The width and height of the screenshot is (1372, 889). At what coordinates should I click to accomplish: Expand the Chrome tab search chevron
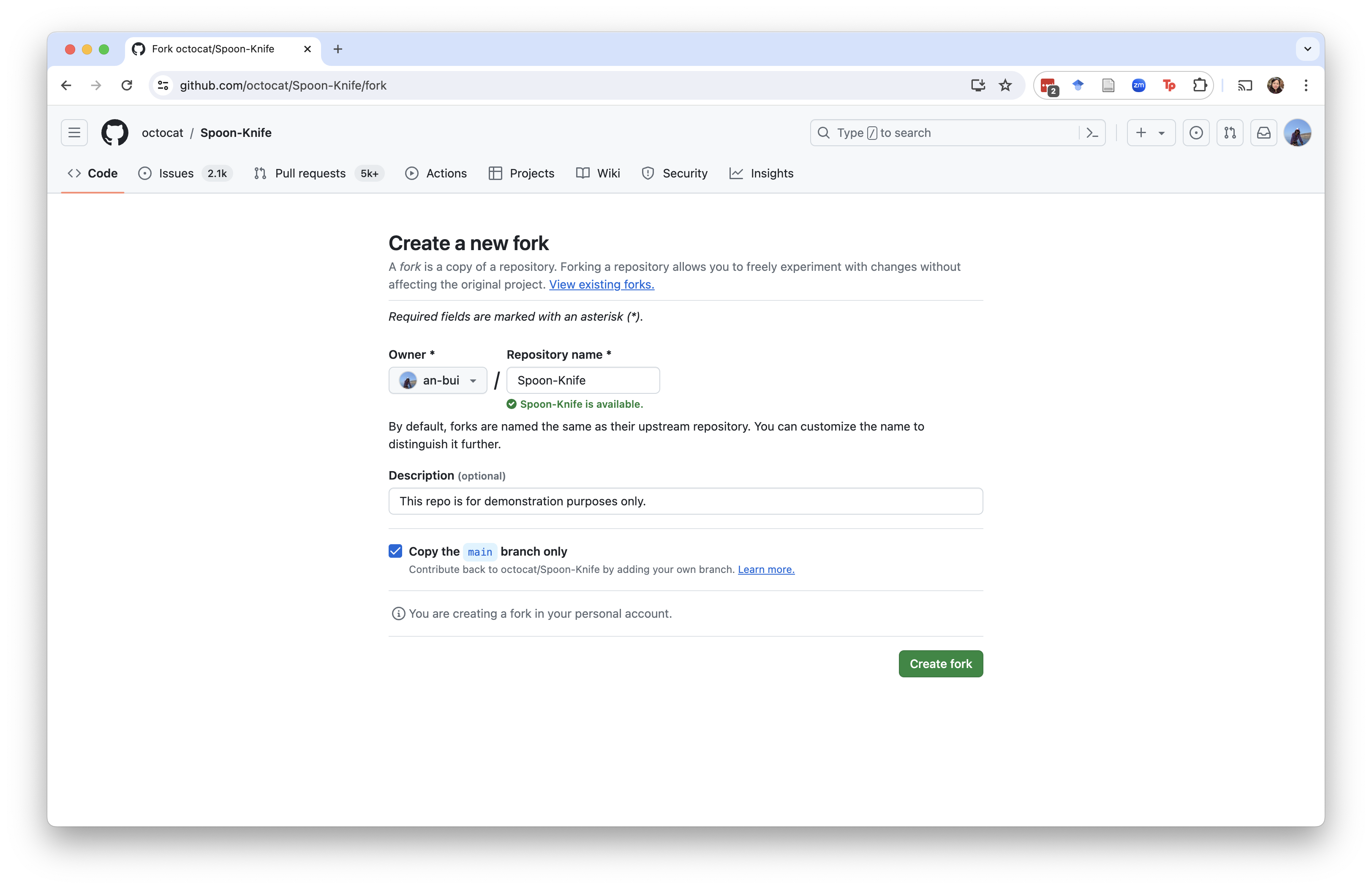point(1307,49)
